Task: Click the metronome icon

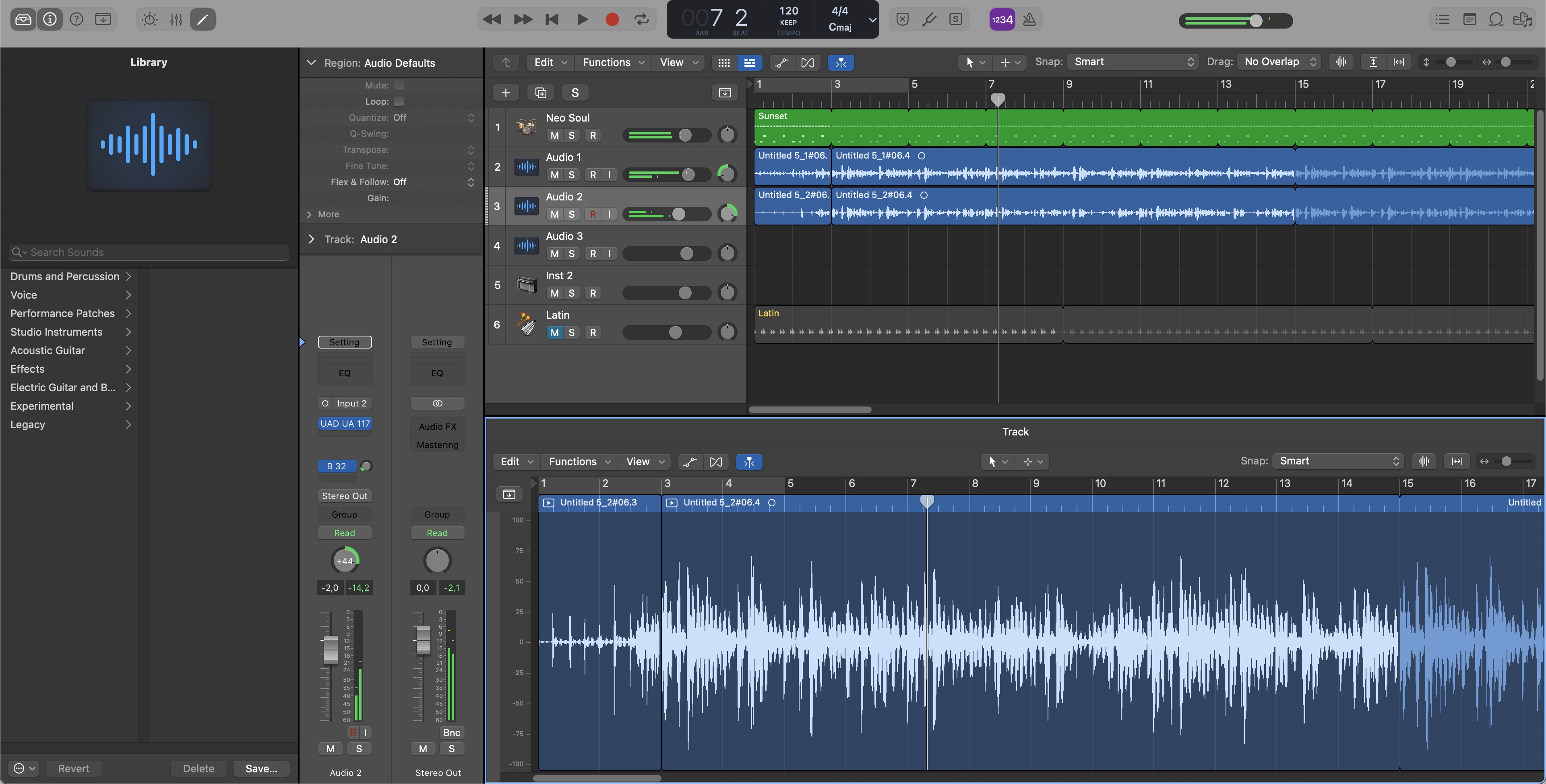Action: click(x=1029, y=19)
